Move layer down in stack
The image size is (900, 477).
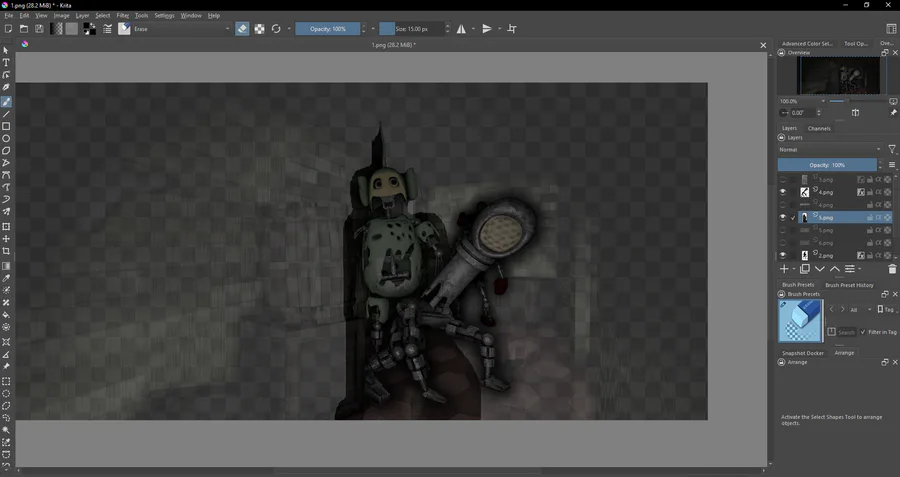tap(820, 269)
